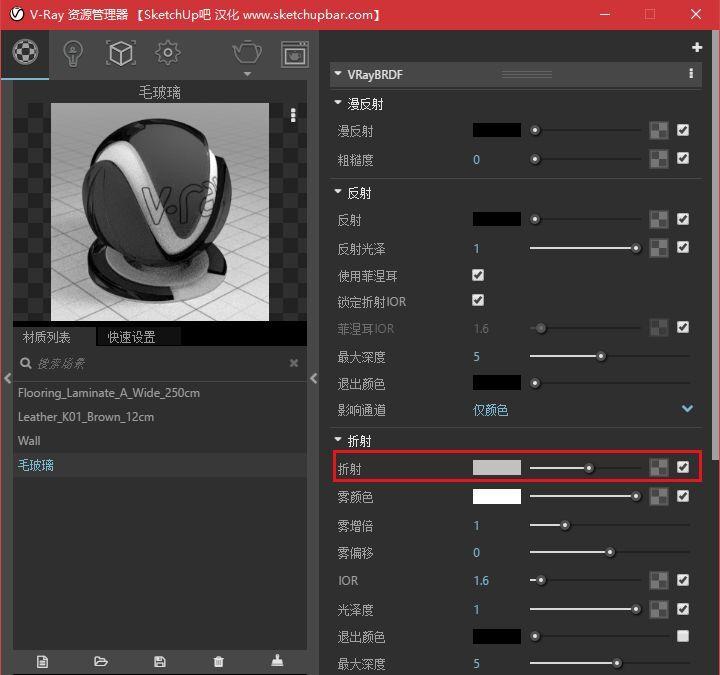Collapse the 折射 section
Screen dimensions: 720x675
tap(338, 439)
